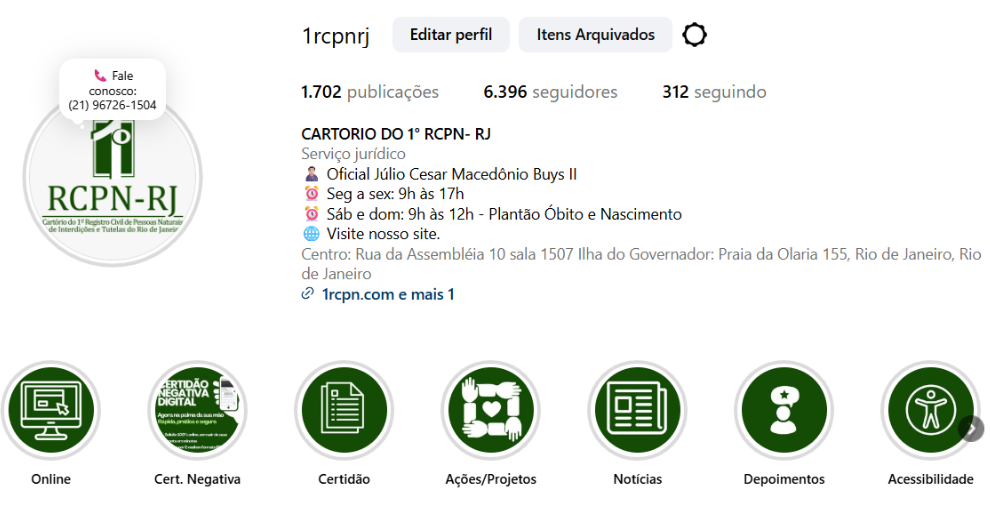Open the Notícias newspaper highlight
This screenshot has height=507, width=990.
click(x=637, y=410)
